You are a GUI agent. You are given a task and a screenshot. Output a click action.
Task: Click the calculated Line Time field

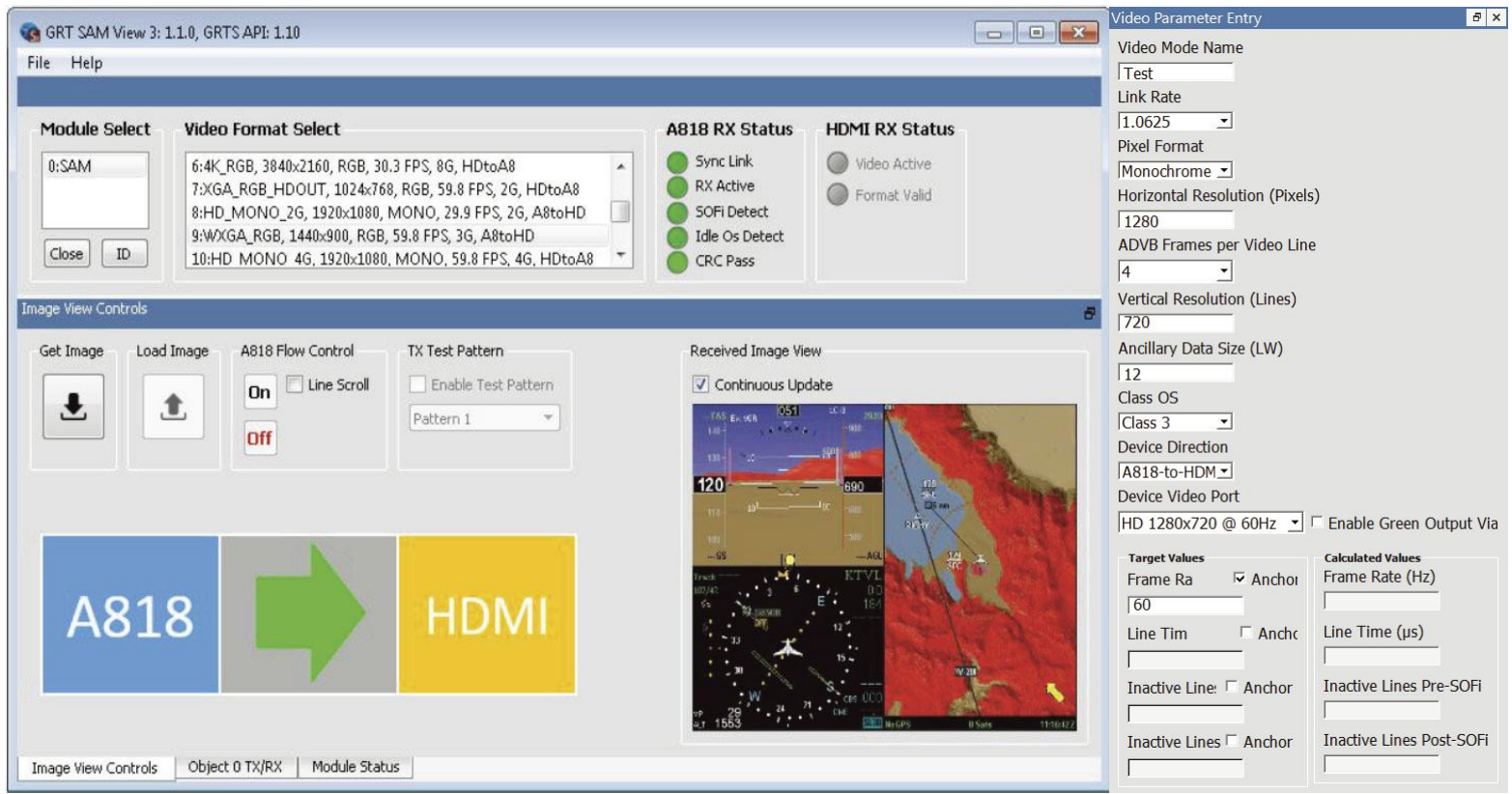[1382, 656]
